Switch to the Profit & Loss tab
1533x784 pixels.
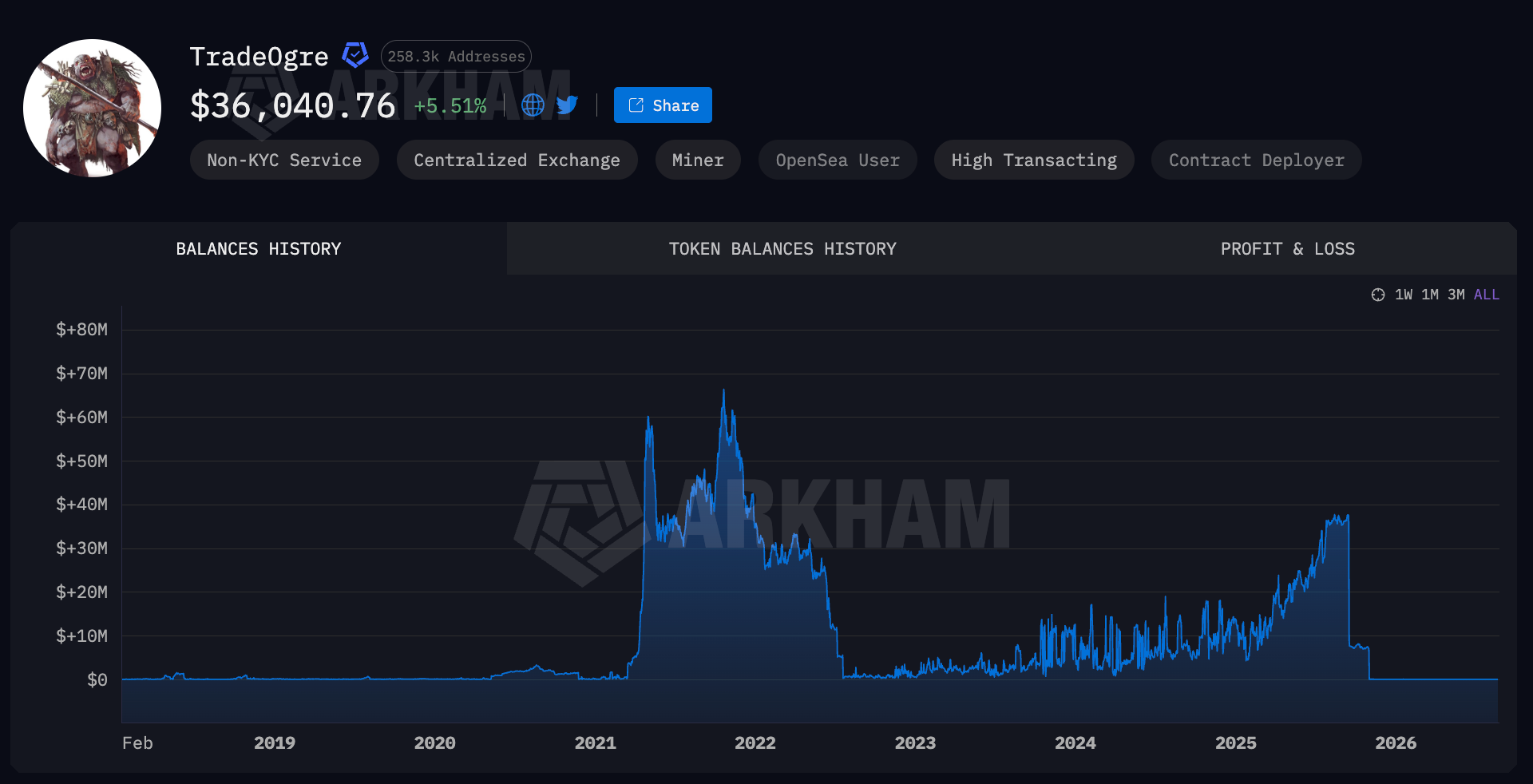[1288, 248]
